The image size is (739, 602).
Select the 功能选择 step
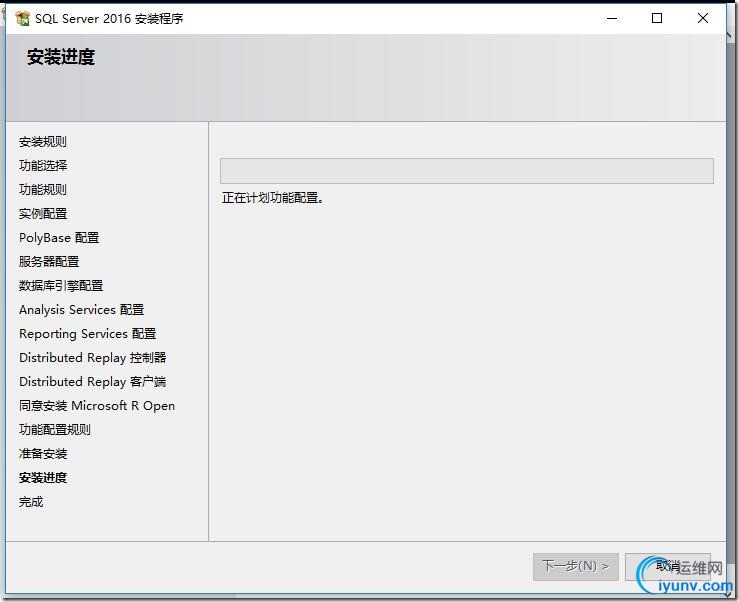tap(43, 165)
